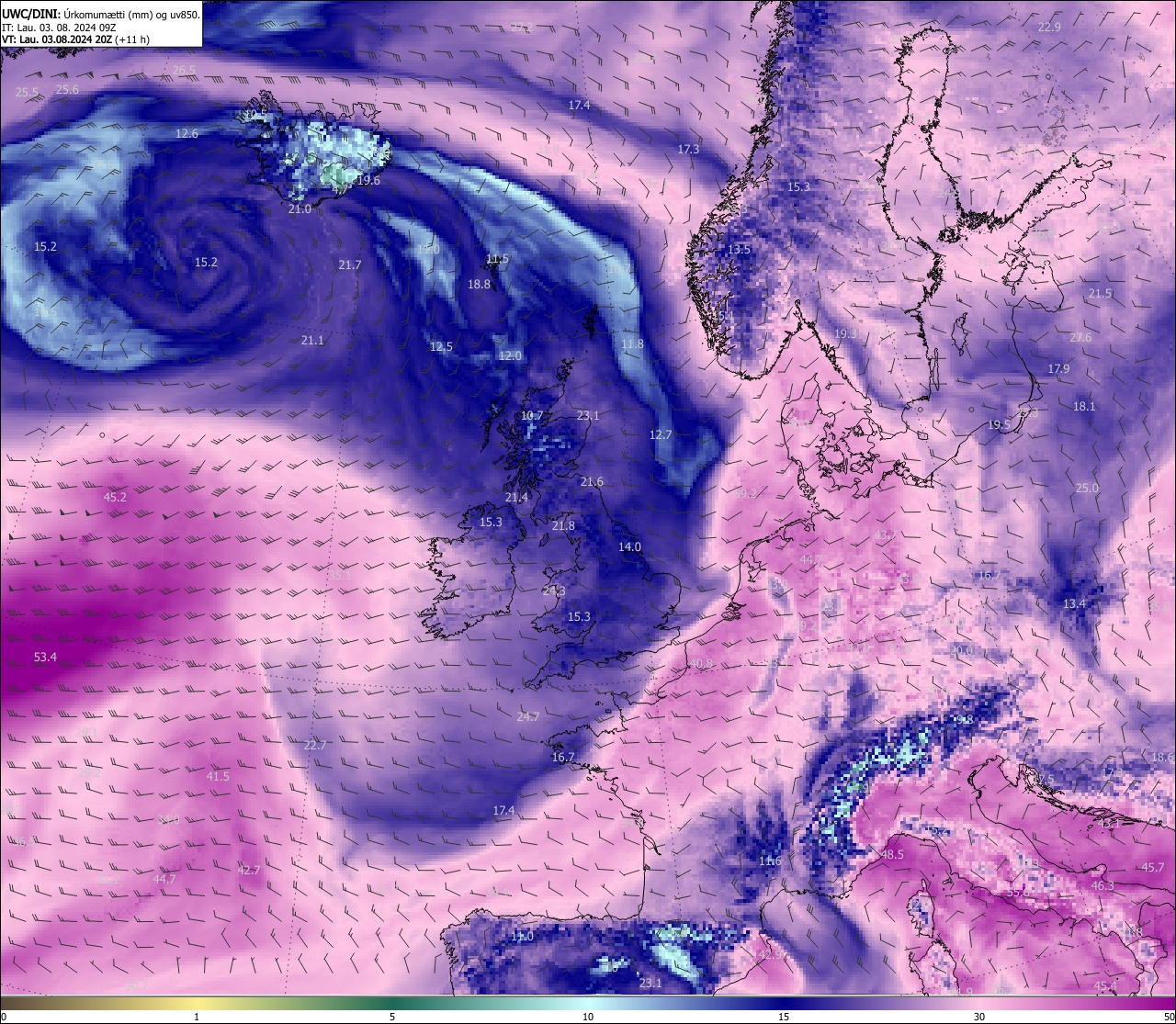The image size is (1176, 1024).
Task: Select the 12.0 map value
Action: [510, 355]
